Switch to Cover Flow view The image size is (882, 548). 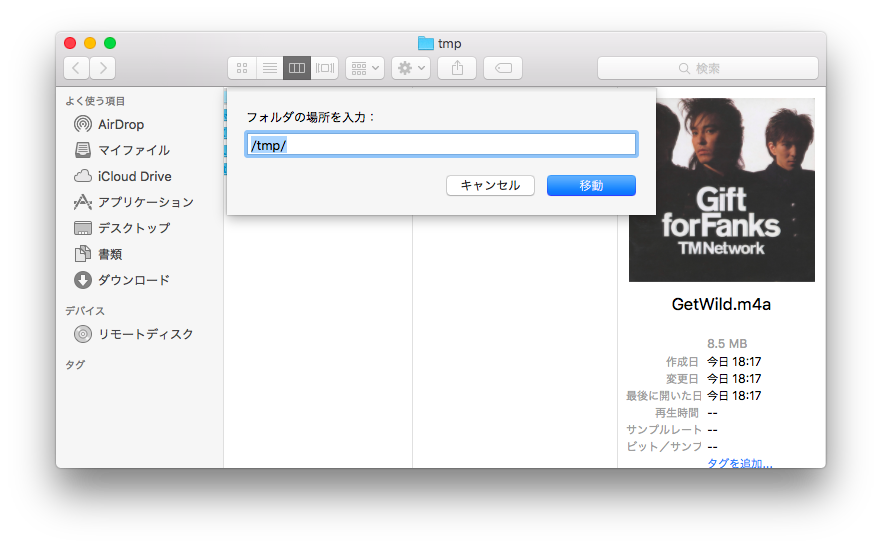(325, 68)
